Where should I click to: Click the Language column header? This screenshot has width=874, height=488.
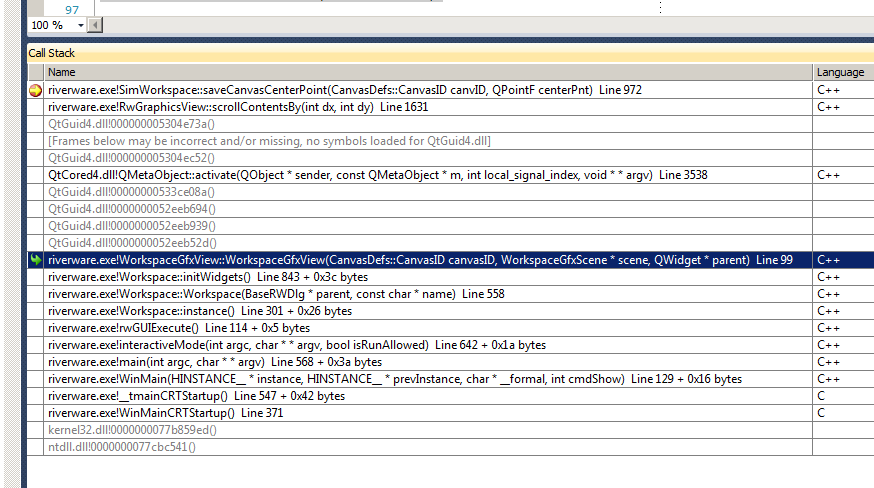click(x=843, y=72)
